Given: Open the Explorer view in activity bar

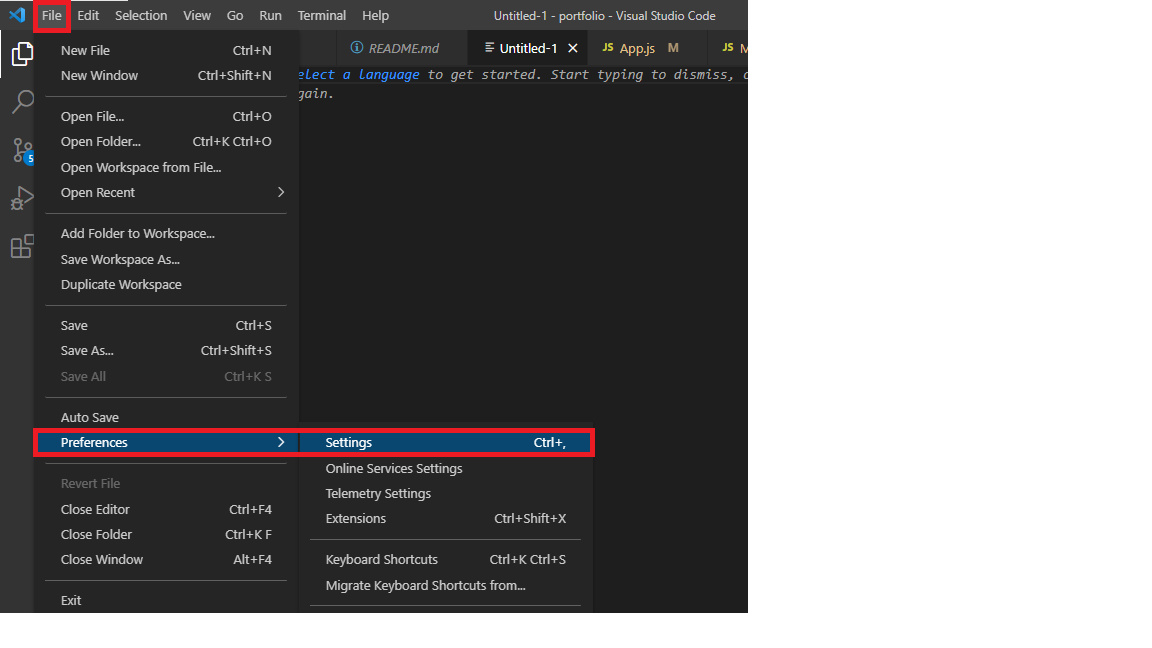Looking at the screenshot, I should click(x=22, y=54).
